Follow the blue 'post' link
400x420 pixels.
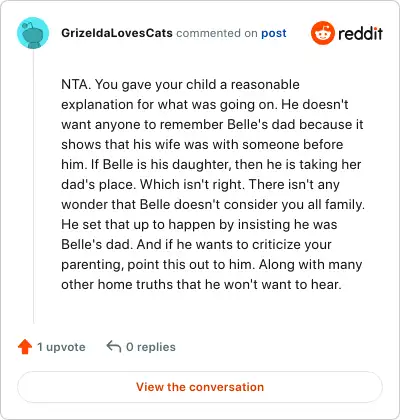pos(274,33)
